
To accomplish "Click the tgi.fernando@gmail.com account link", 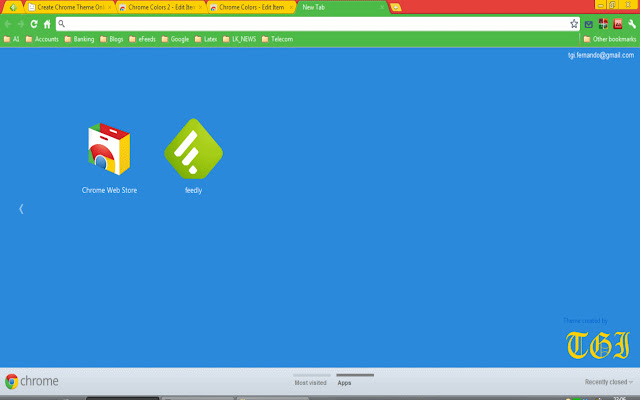I will (601, 55).
